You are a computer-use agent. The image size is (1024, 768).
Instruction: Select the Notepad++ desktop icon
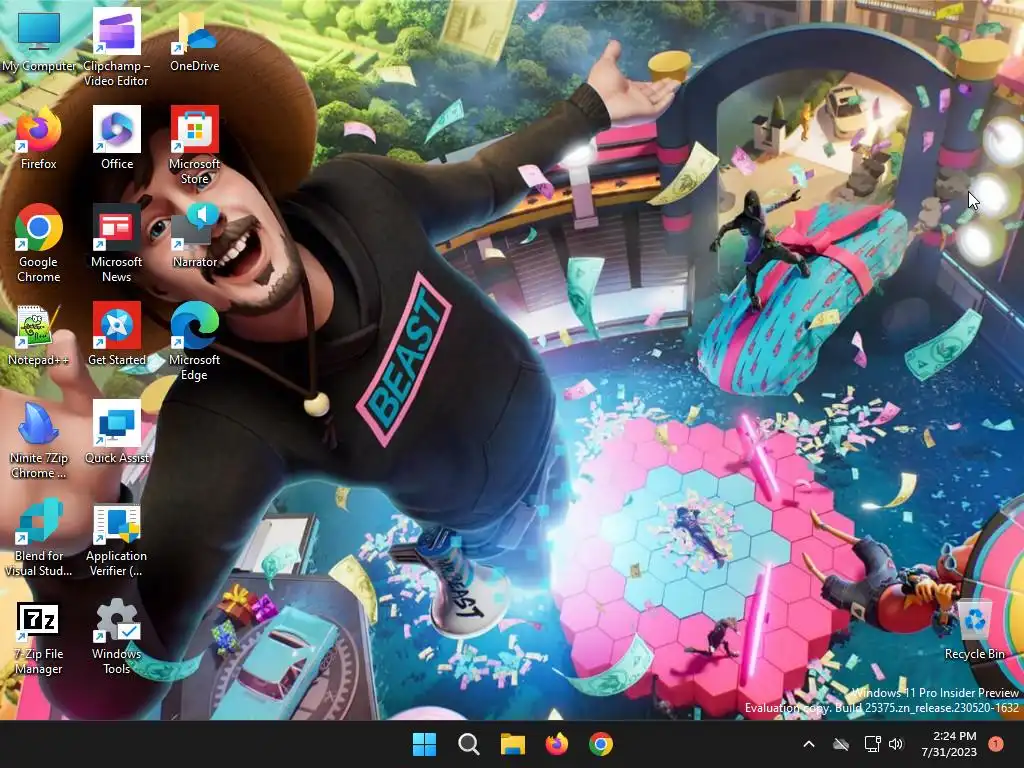pos(39,335)
